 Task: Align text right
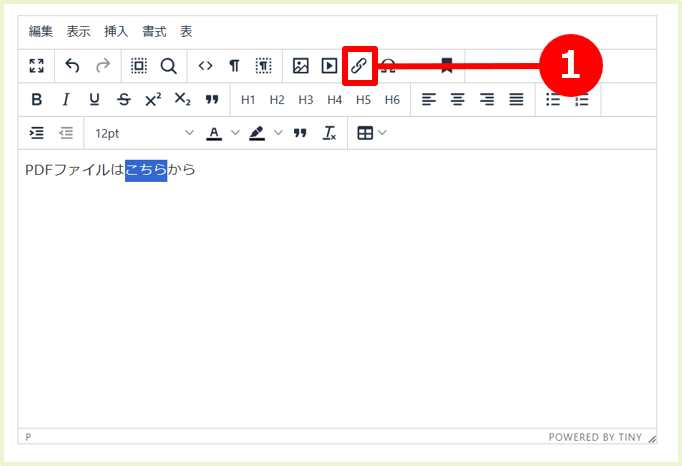487,100
